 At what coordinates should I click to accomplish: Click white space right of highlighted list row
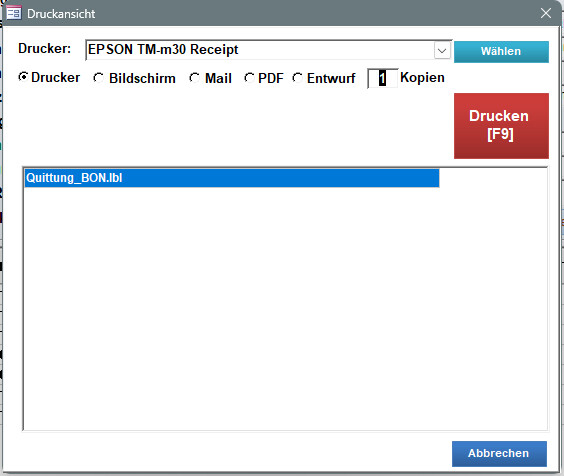493,178
